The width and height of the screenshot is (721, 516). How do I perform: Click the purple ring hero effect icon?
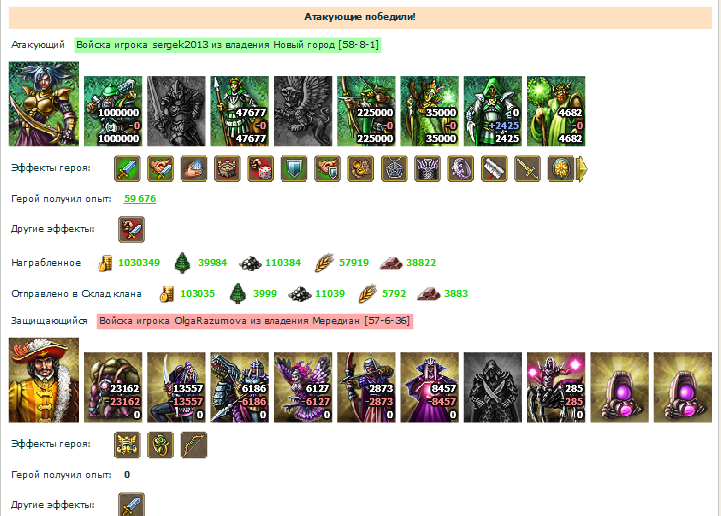tap(461, 169)
